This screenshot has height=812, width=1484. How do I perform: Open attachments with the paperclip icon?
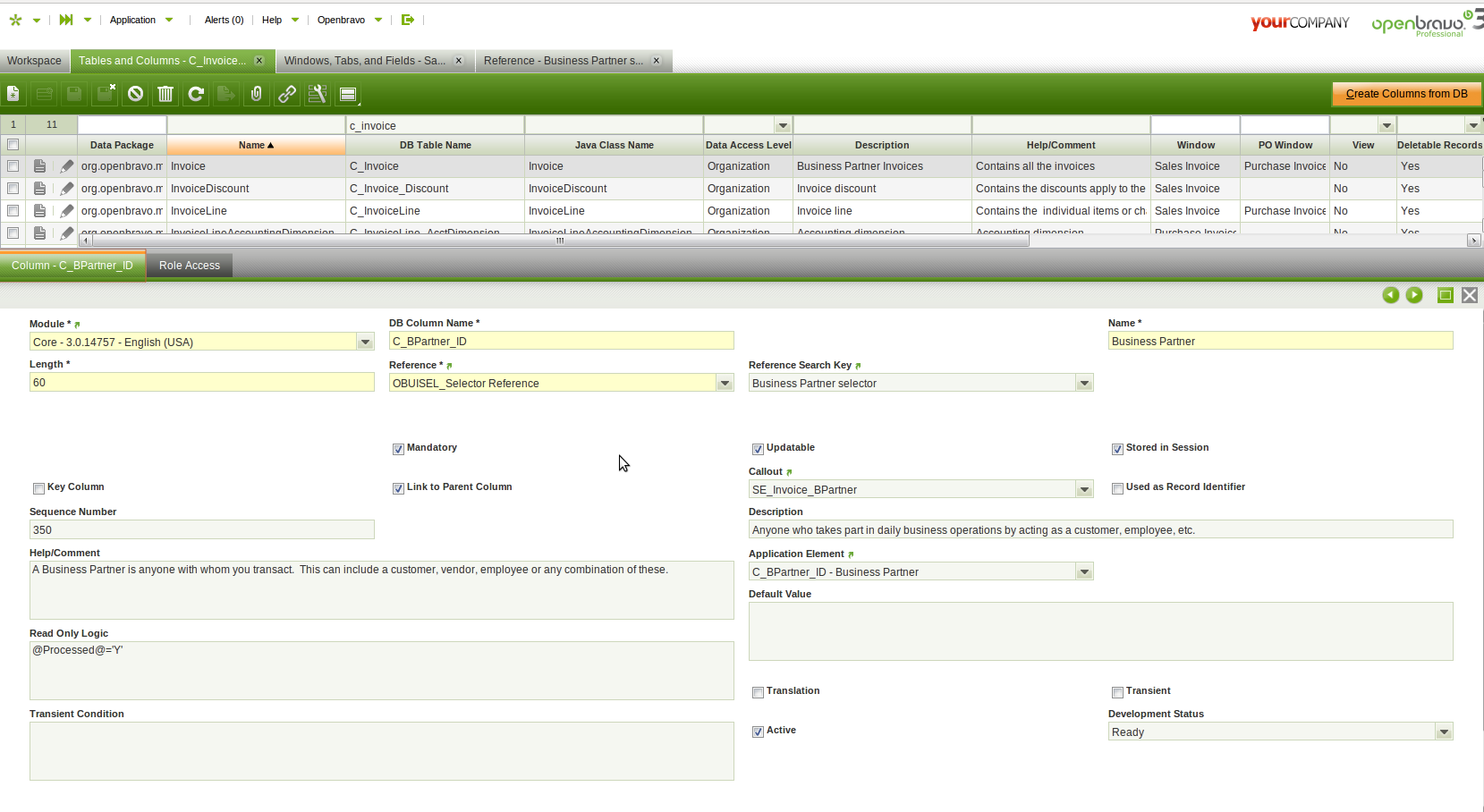click(x=257, y=94)
